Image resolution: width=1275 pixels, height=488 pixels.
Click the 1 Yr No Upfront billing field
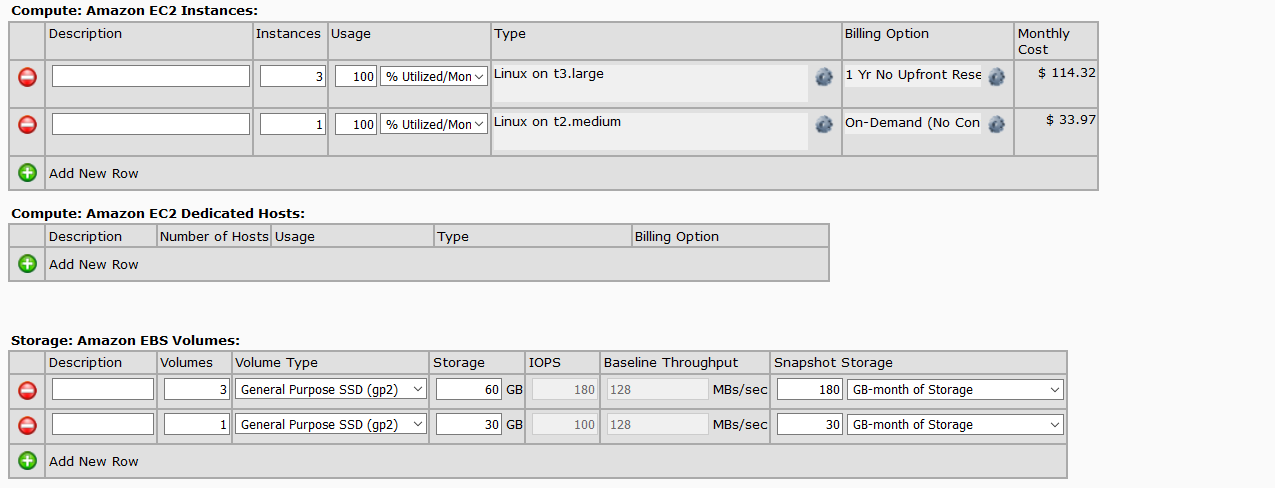pos(913,76)
